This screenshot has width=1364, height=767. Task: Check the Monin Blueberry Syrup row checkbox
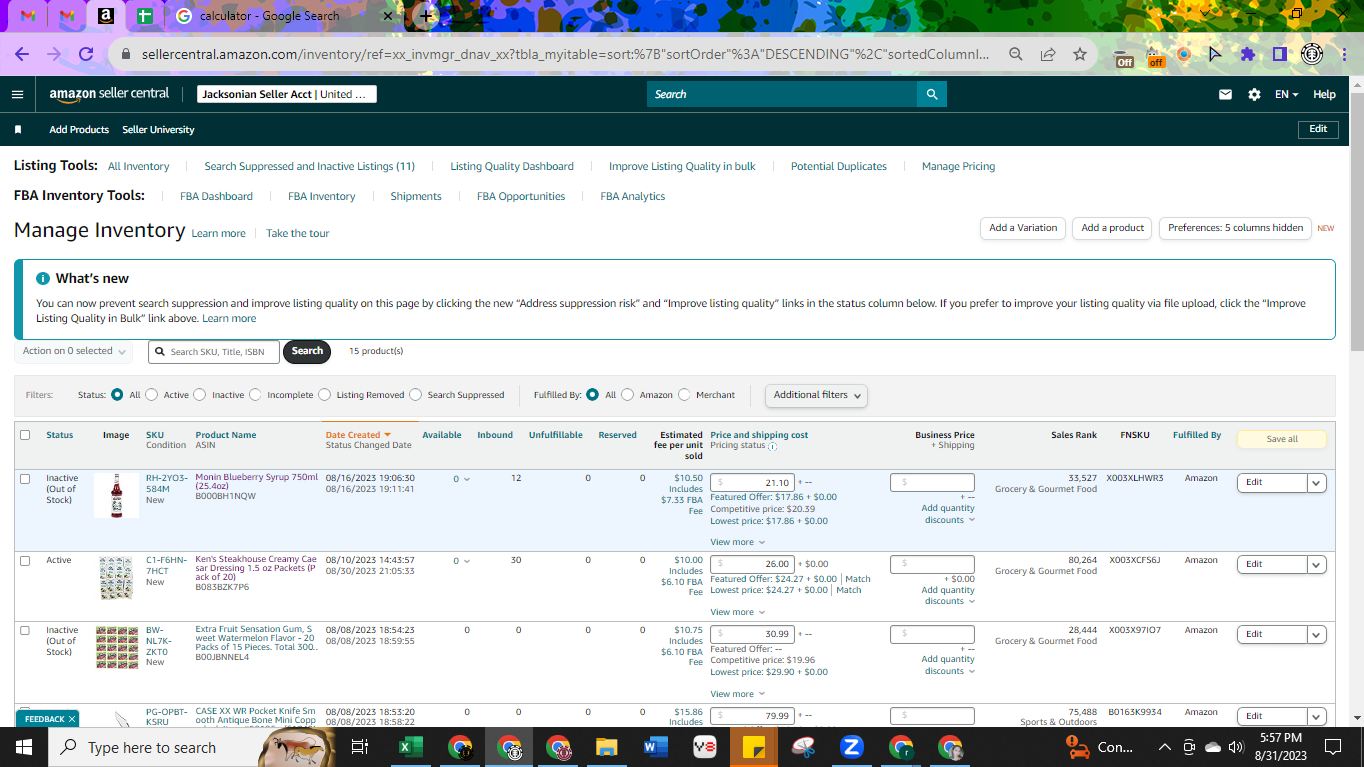click(x=25, y=479)
